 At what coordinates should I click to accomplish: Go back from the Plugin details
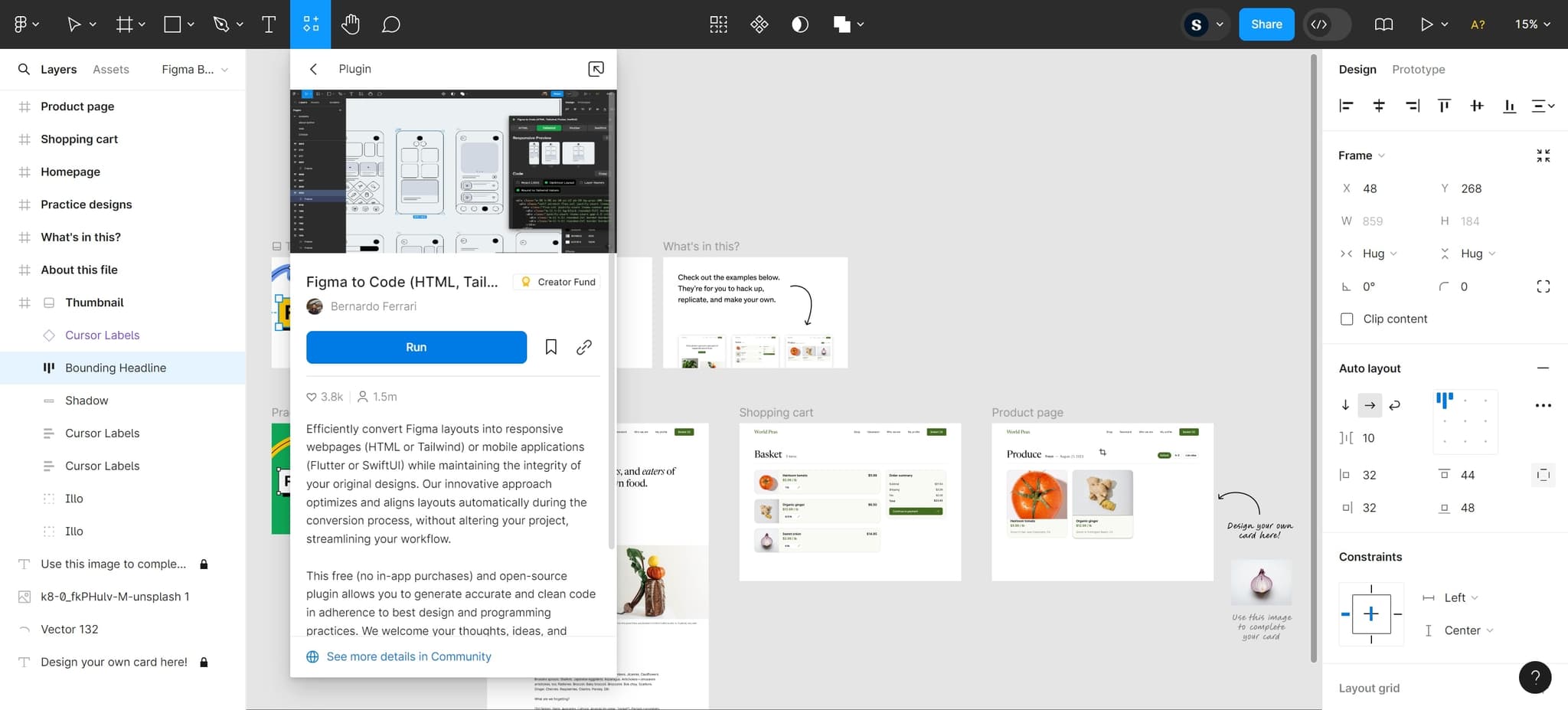pos(313,69)
